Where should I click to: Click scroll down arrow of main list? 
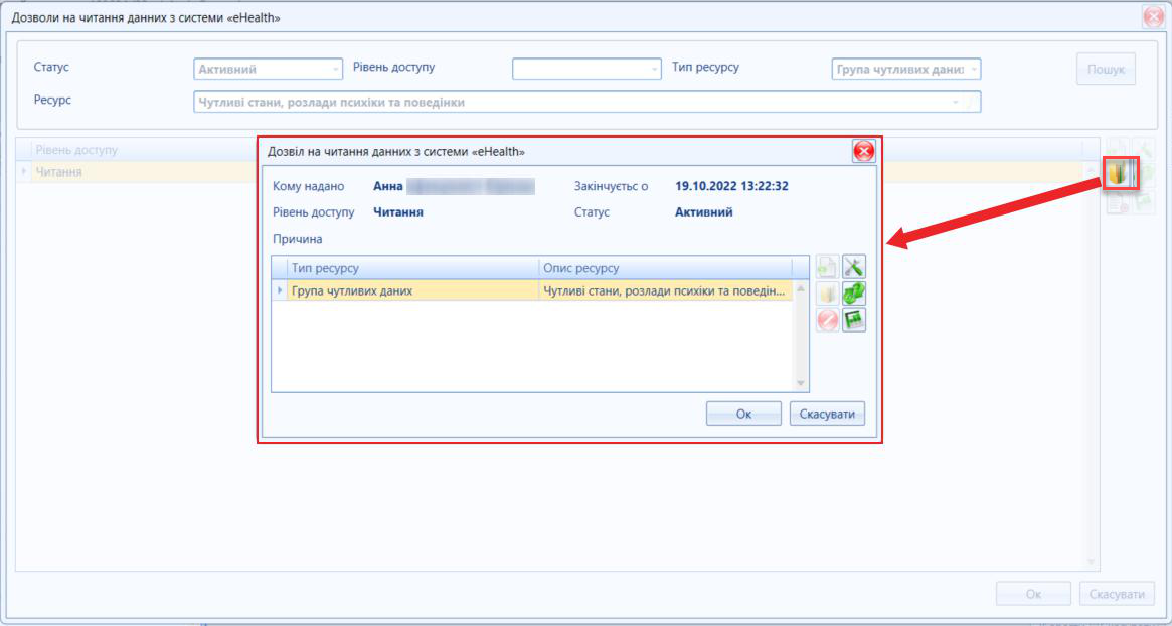click(1091, 562)
